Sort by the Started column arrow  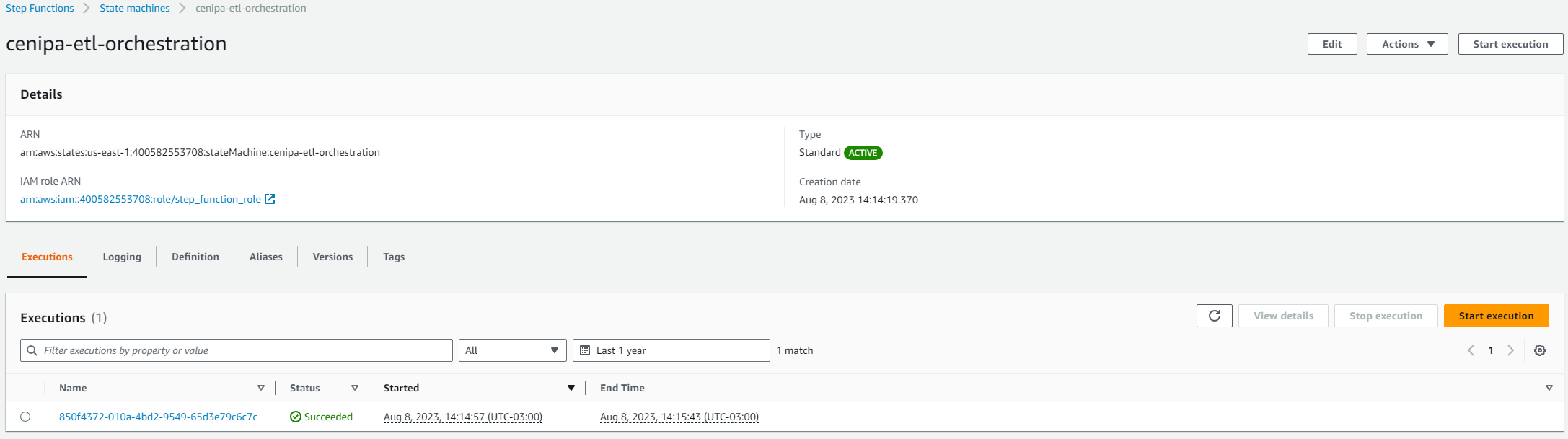(571, 388)
